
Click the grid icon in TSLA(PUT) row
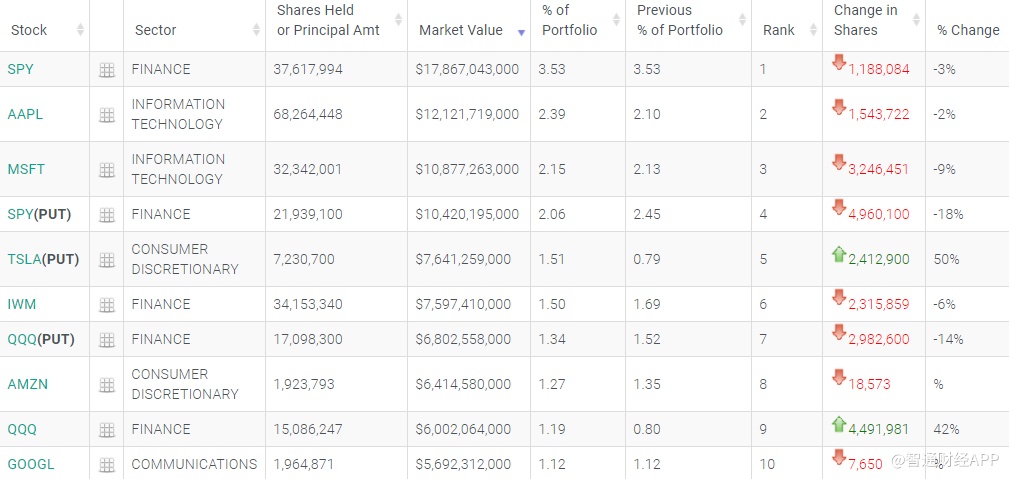(107, 260)
